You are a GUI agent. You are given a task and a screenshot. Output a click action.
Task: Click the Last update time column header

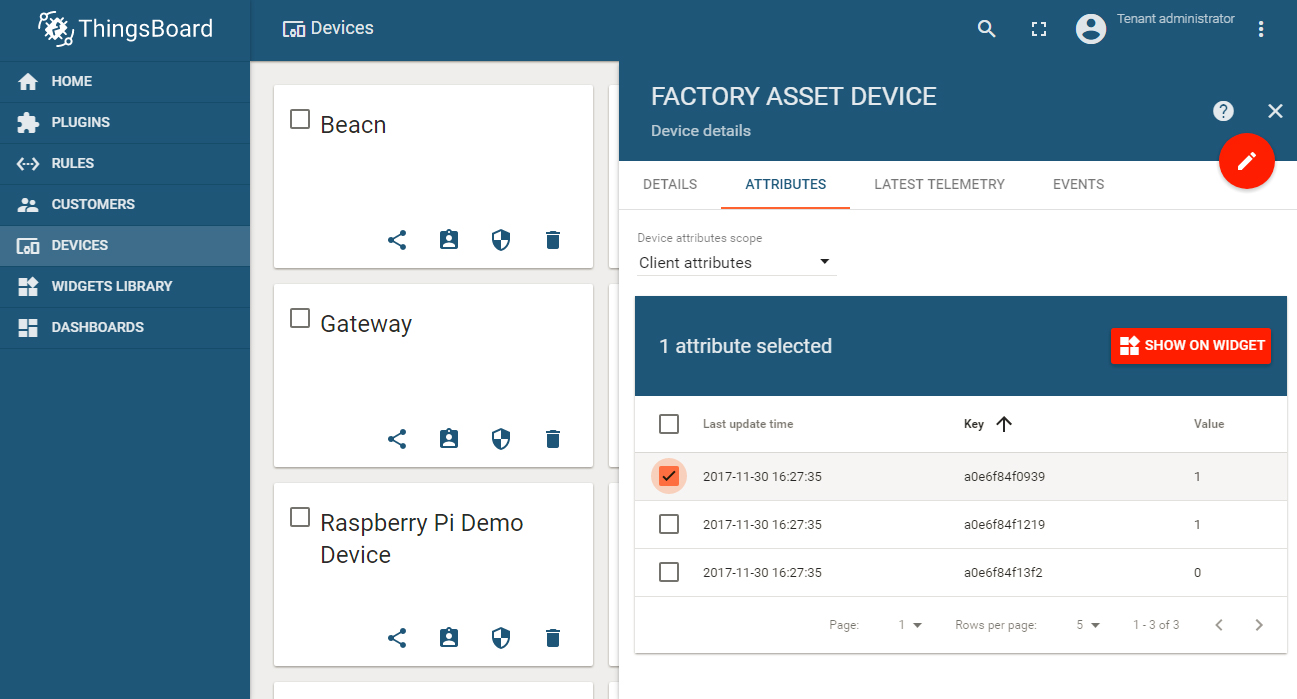pos(748,424)
